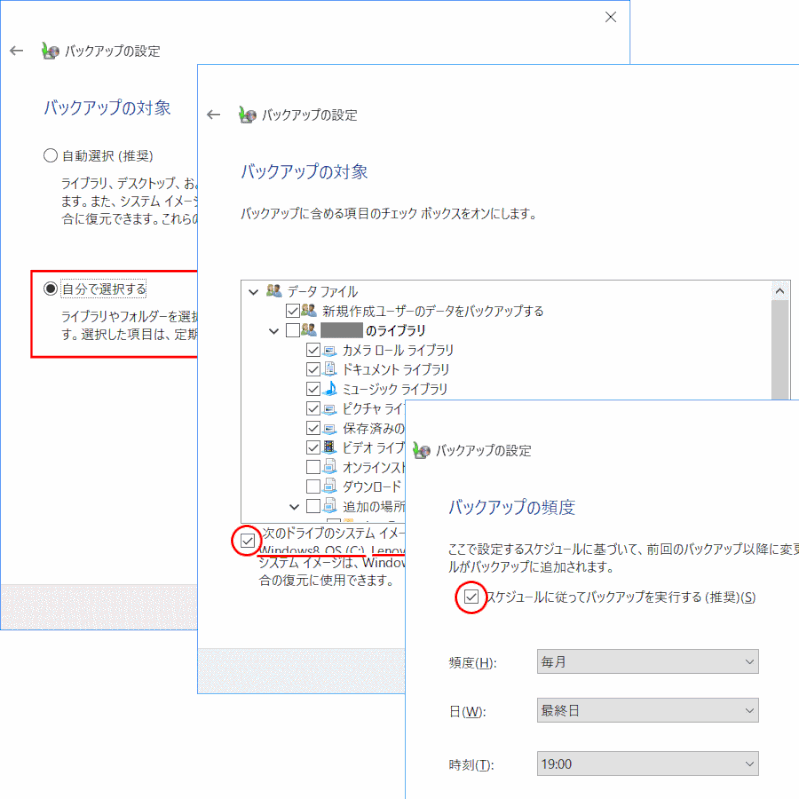Image resolution: width=799 pixels, height=799 pixels.
Task: Uncheck the ビデオ library checkbox
Action: [313, 447]
